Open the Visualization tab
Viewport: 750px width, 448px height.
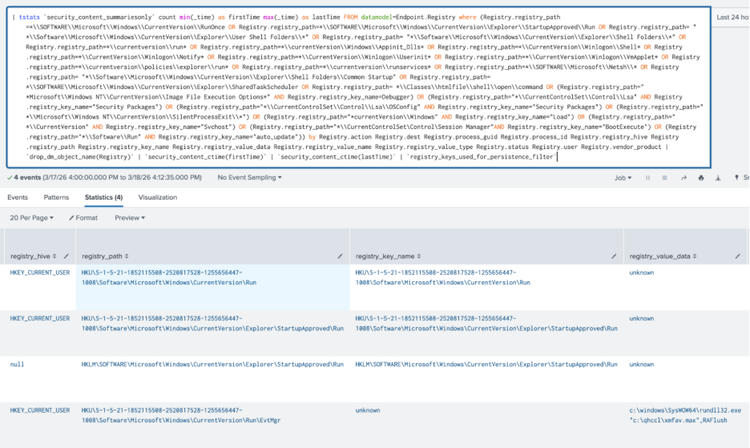click(157, 198)
